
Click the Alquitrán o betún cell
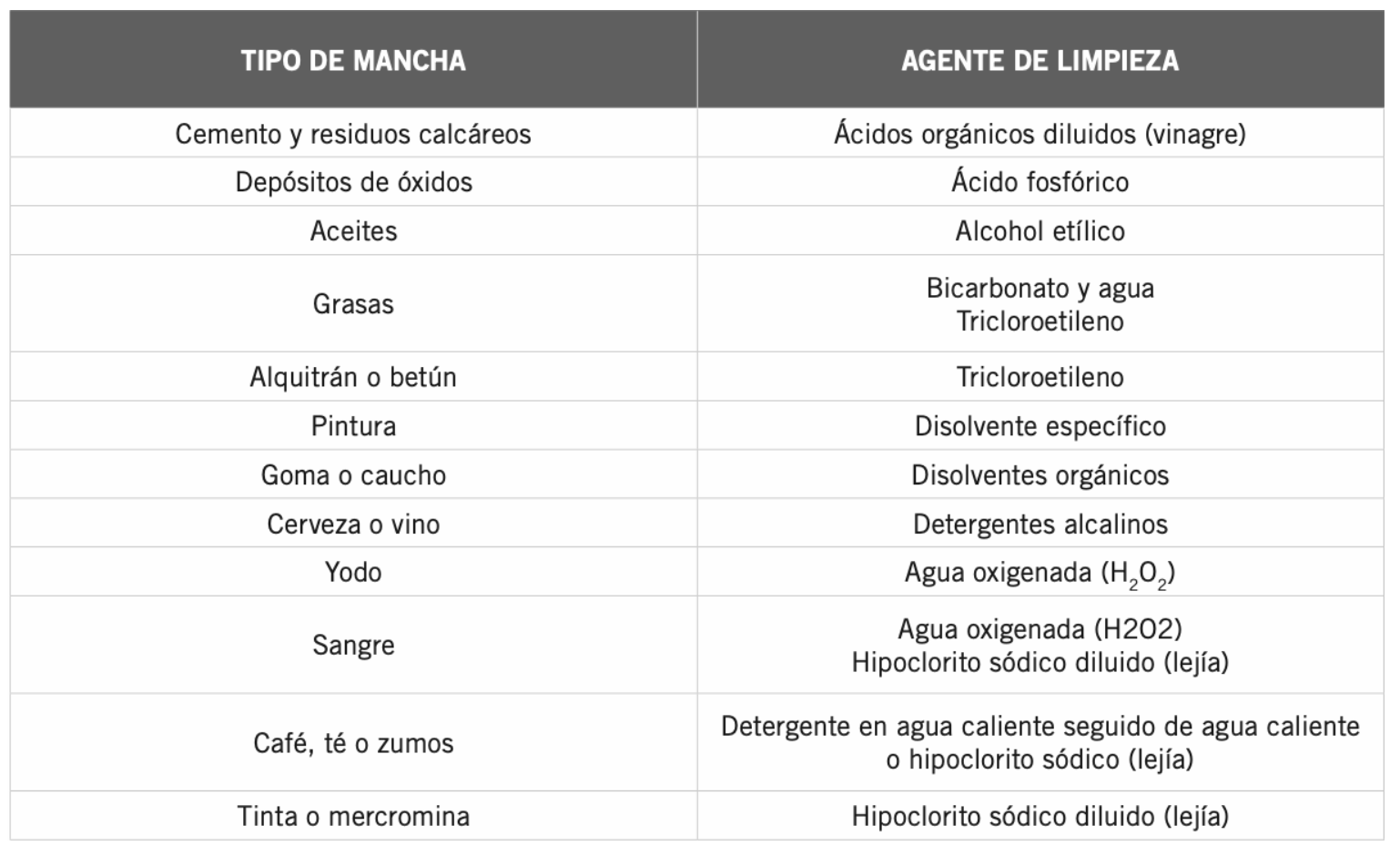(353, 377)
